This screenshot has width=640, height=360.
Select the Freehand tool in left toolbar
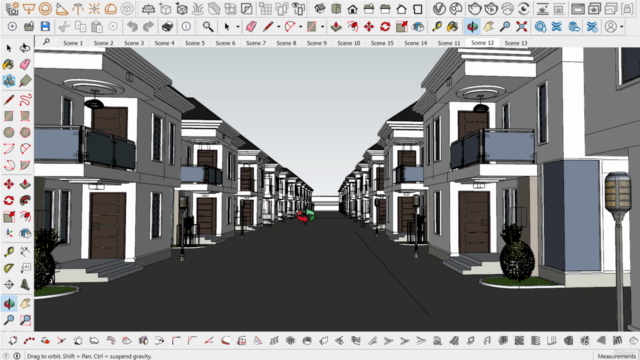pos(25,100)
